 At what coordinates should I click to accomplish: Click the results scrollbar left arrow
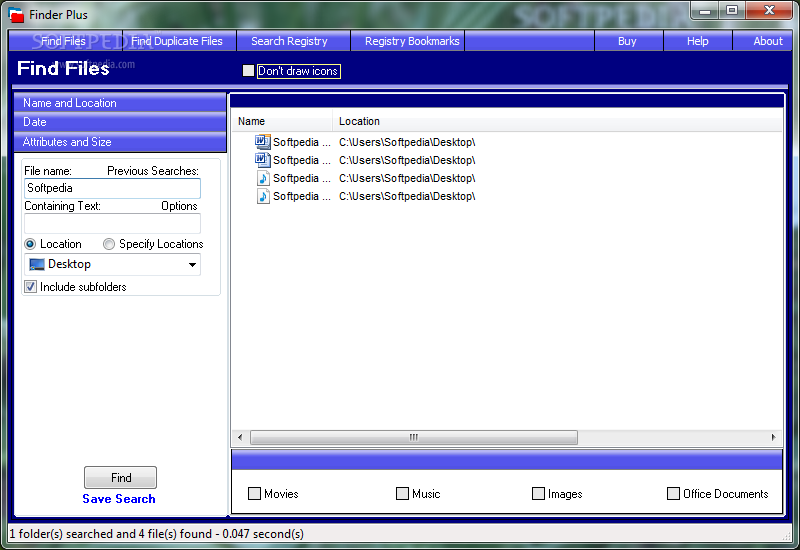click(240, 437)
